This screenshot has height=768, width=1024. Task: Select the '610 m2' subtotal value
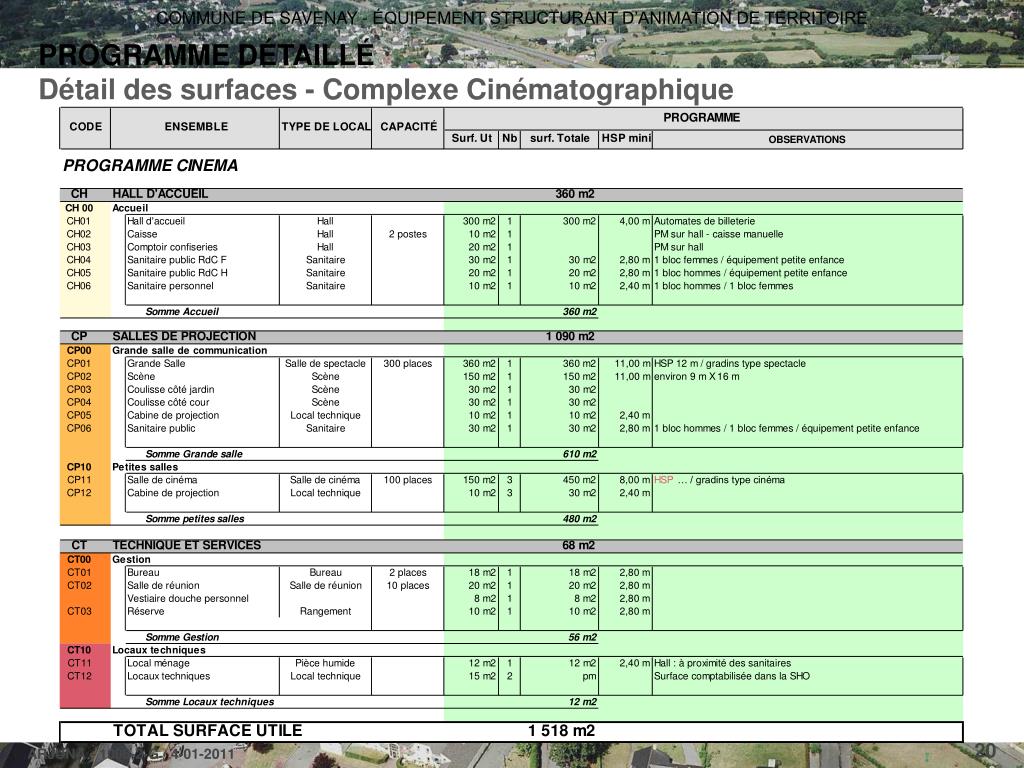(580, 455)
